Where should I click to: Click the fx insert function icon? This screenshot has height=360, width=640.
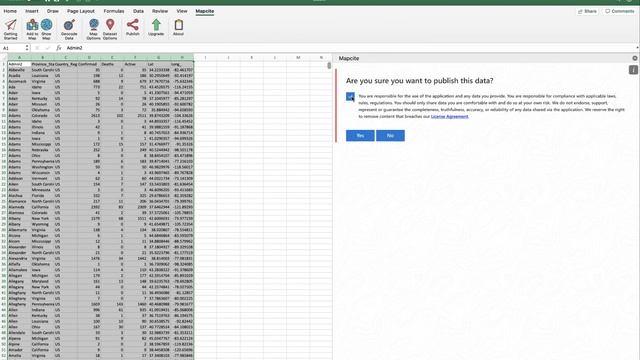58,48
